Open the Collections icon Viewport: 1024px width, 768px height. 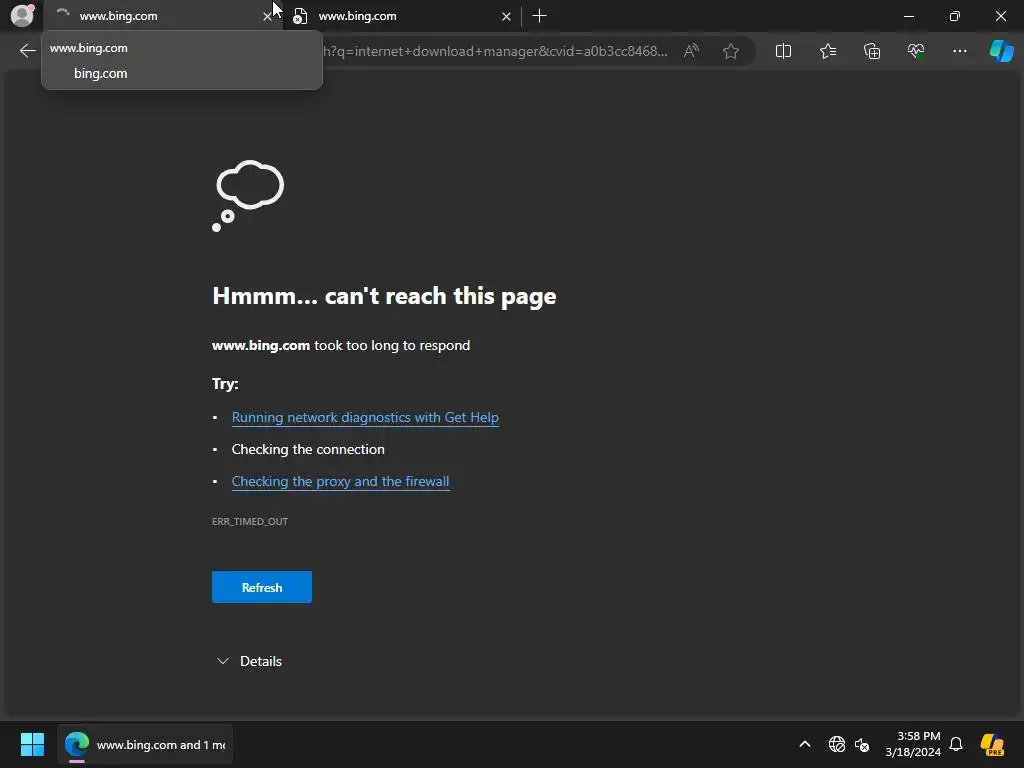872,51
